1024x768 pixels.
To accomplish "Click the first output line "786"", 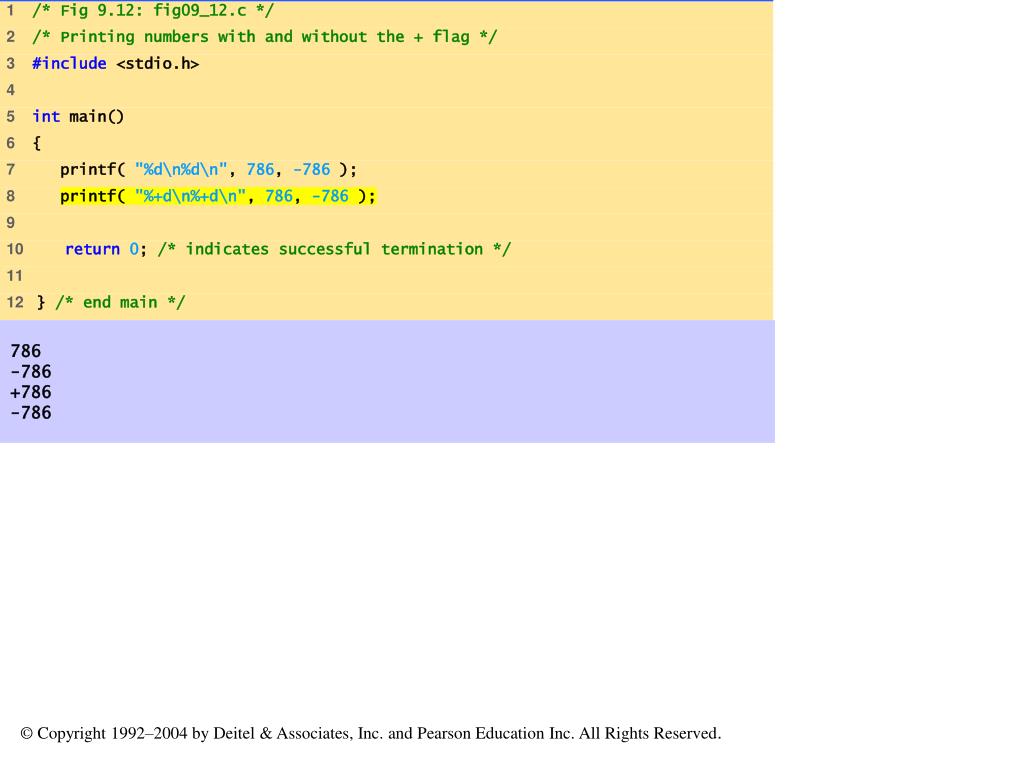I will [25, 351].
